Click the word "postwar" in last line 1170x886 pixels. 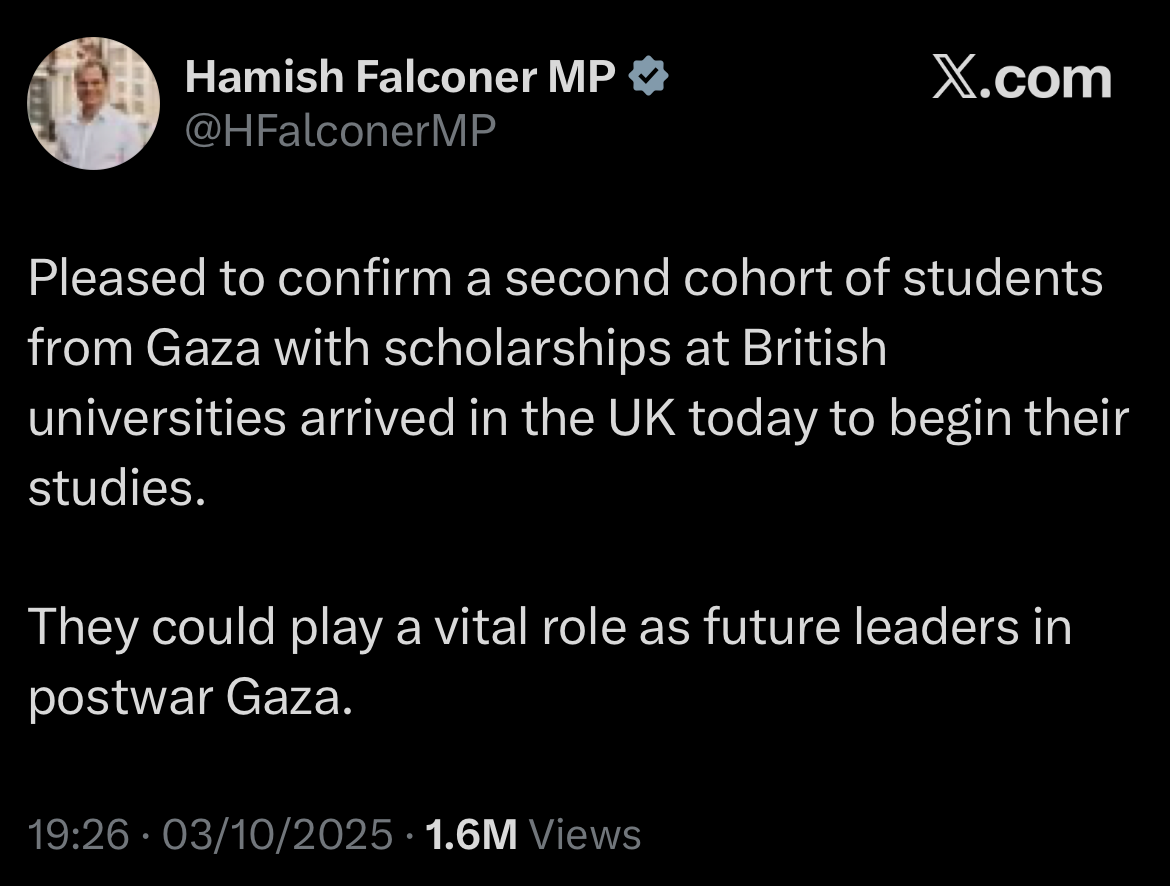pyautogui.click(x=120, y=698)
